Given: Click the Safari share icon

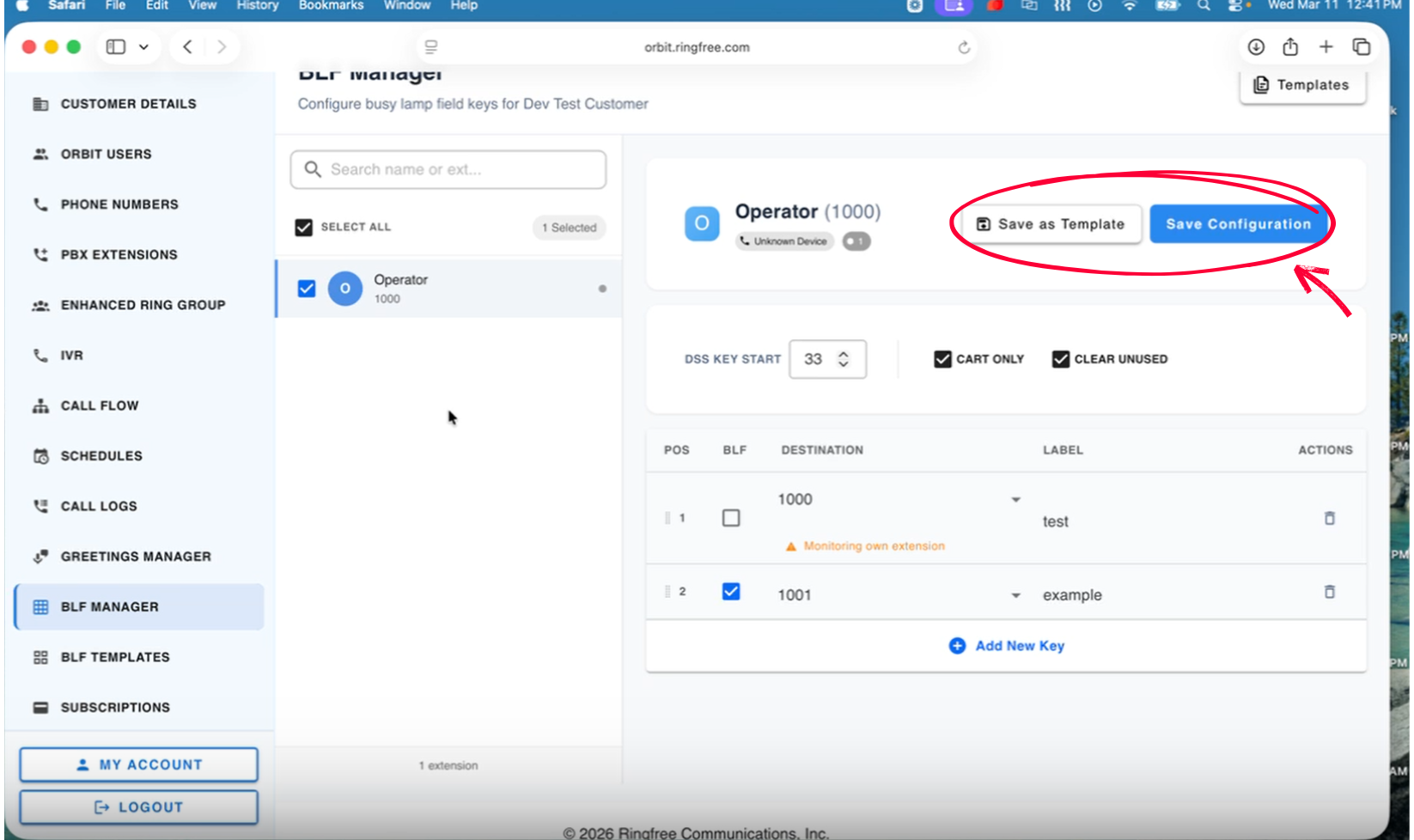Looking at the screenshot, I should pyautogui.click(x=1290, y=47).
